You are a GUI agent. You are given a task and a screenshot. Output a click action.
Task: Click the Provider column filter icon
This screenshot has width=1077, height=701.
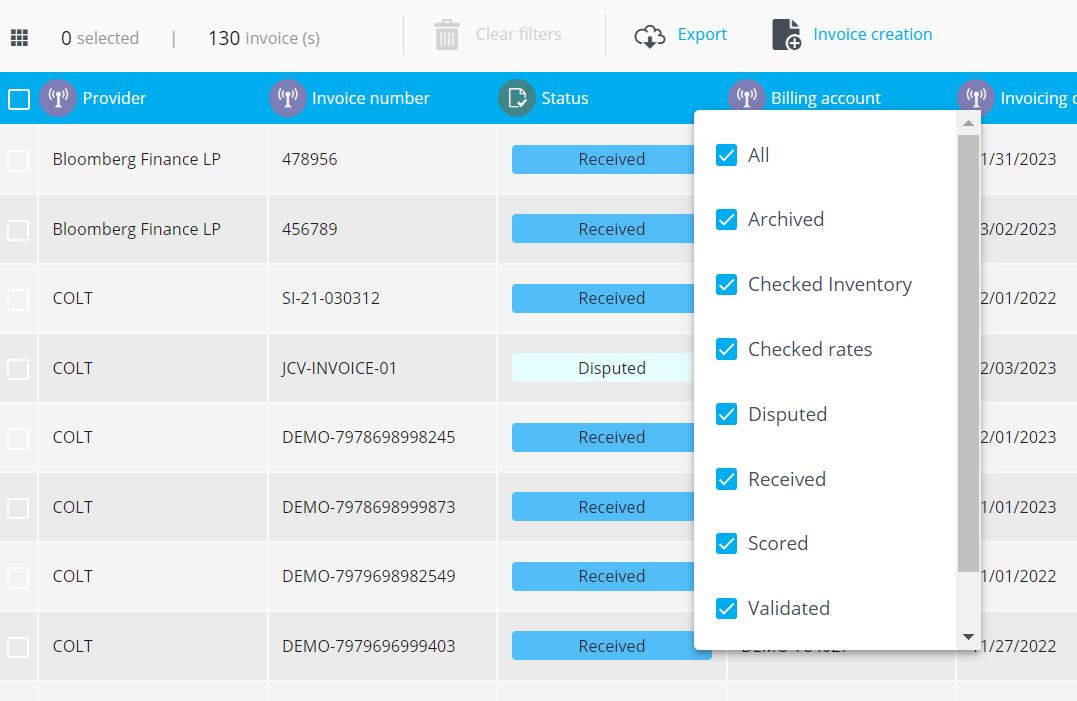58,98
